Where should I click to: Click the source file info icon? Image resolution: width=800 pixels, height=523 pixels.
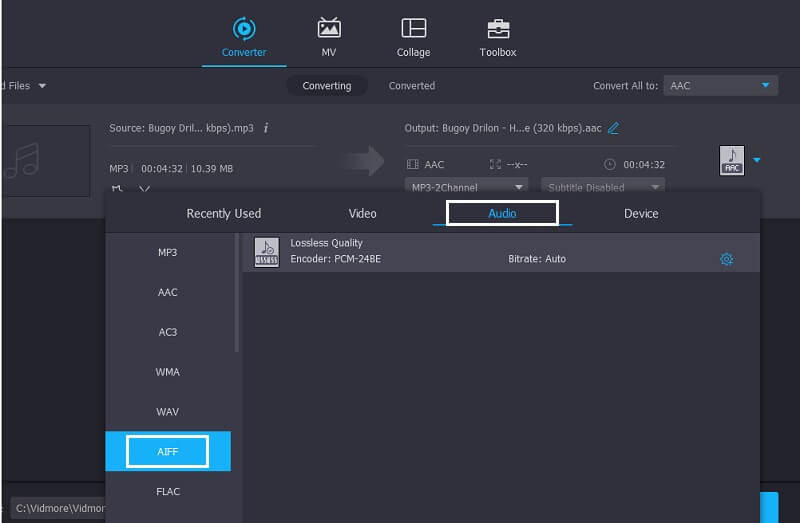pyautogui.click(x=266, y=128)
